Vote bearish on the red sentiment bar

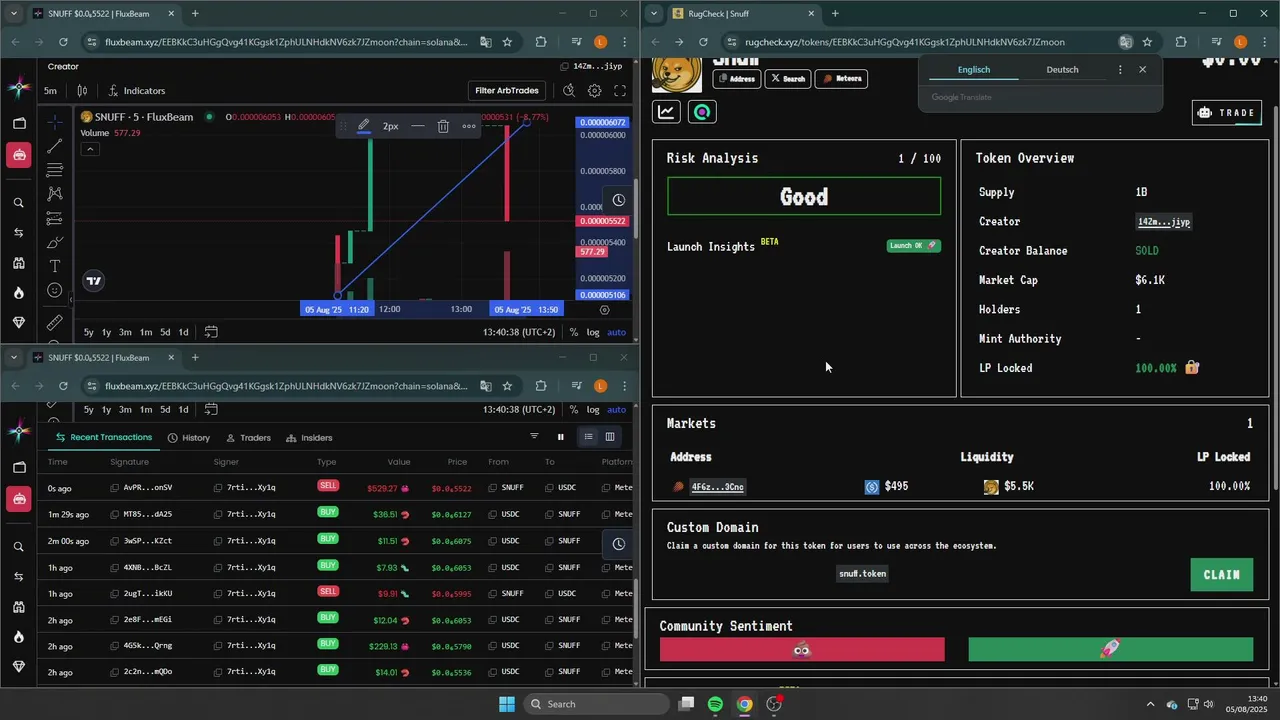pos(802,650)
